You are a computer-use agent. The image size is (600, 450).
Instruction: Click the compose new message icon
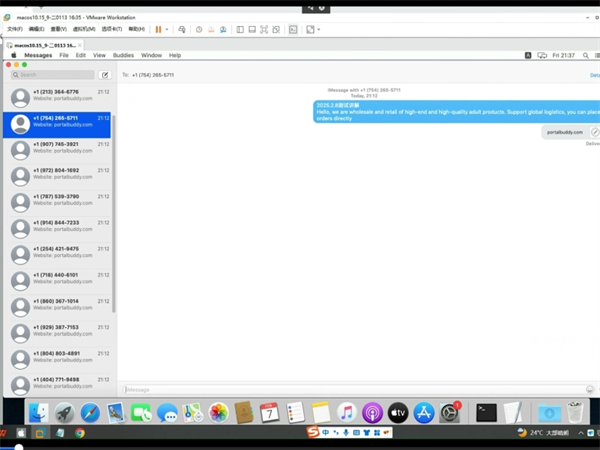105,75
